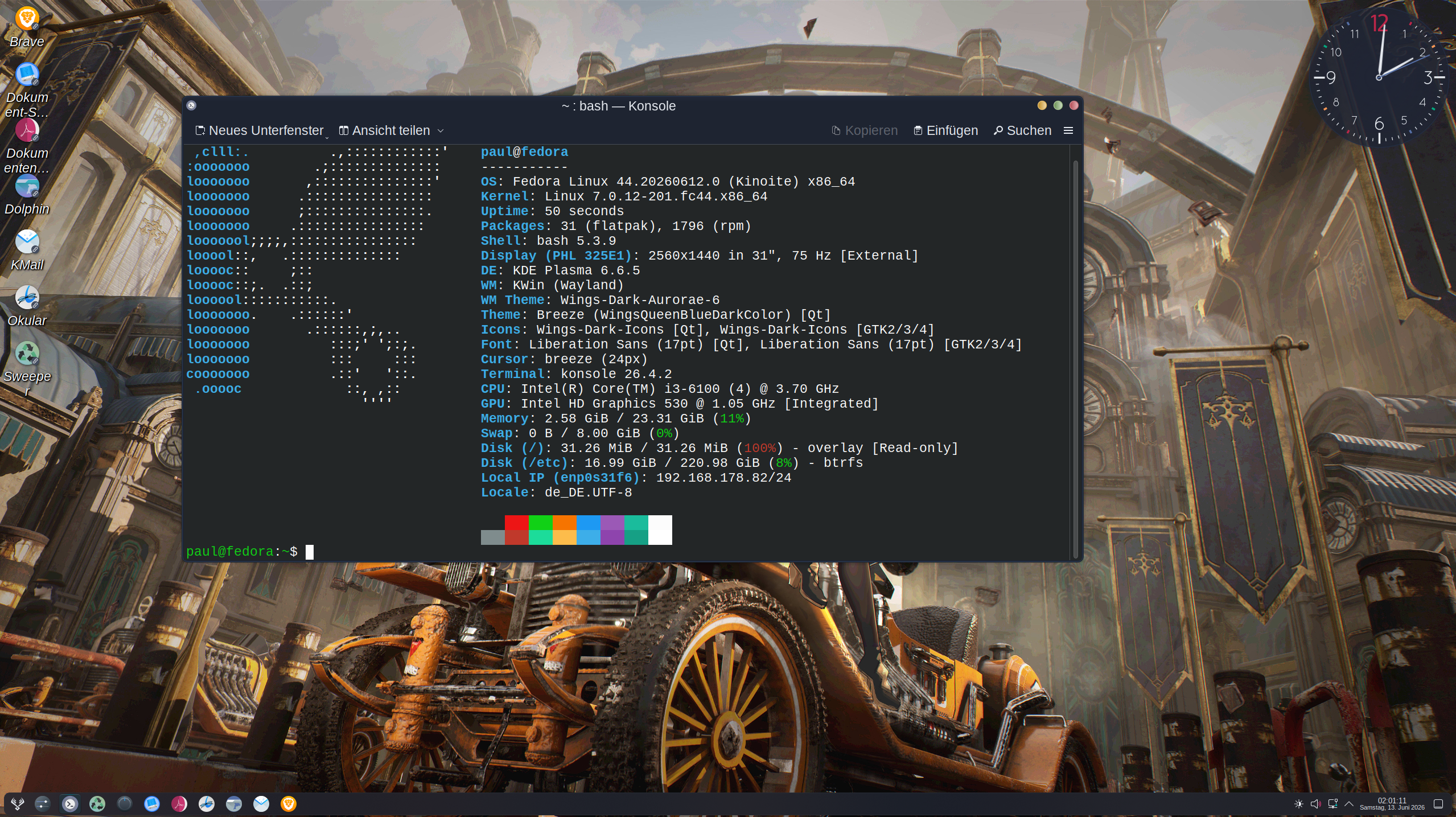Viewport: 1456px width, 817px height.
Task: Expand hidden system tray icons arrow
Action: [x=1349, y=804]
